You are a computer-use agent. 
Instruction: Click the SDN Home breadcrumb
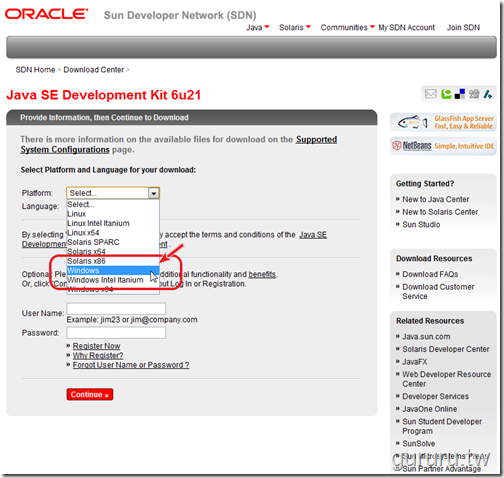click(x=35, y=70)
